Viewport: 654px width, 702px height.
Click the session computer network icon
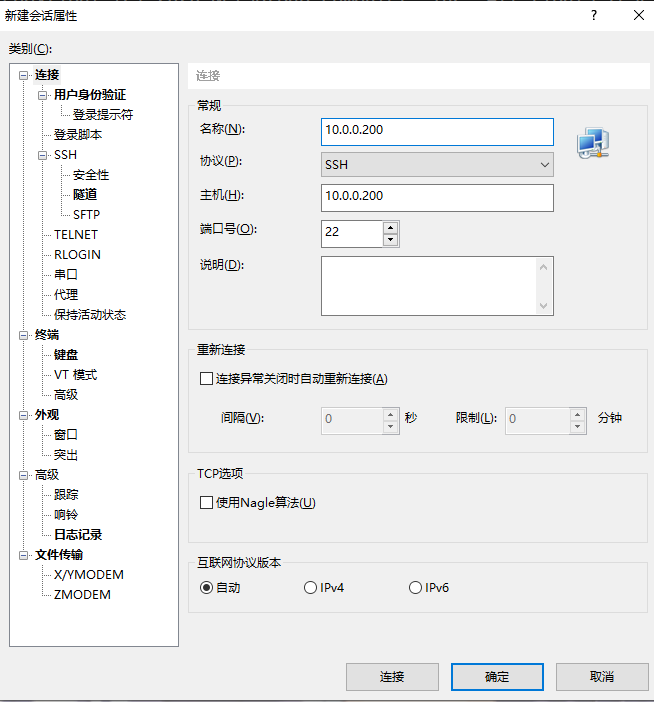593,143
